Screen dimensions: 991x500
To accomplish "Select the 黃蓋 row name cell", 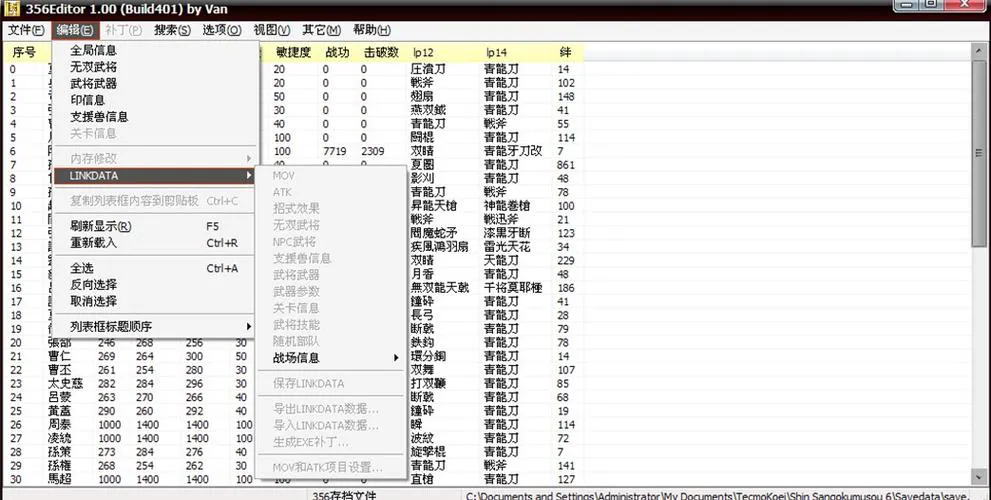I will [59, 411].
